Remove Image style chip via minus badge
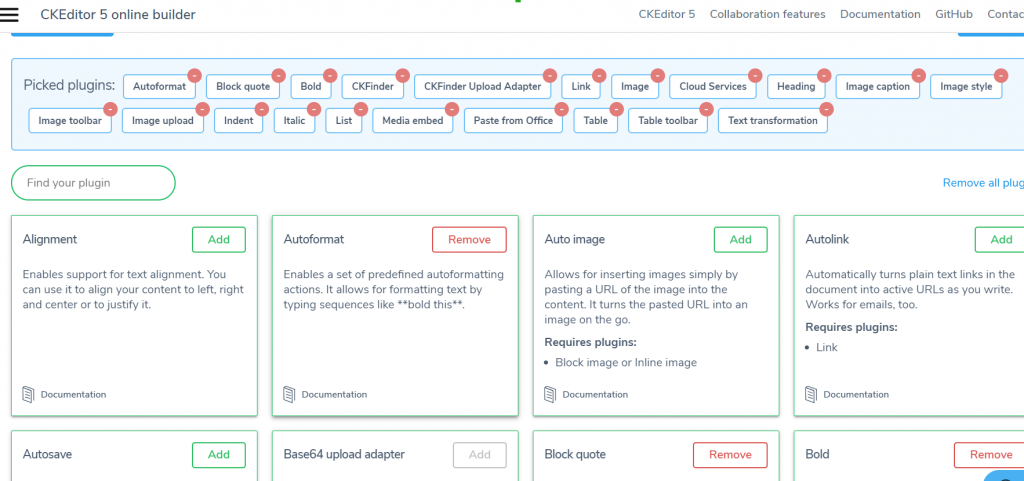Screen dimensions: 1024x481 tap(1001, 75)
